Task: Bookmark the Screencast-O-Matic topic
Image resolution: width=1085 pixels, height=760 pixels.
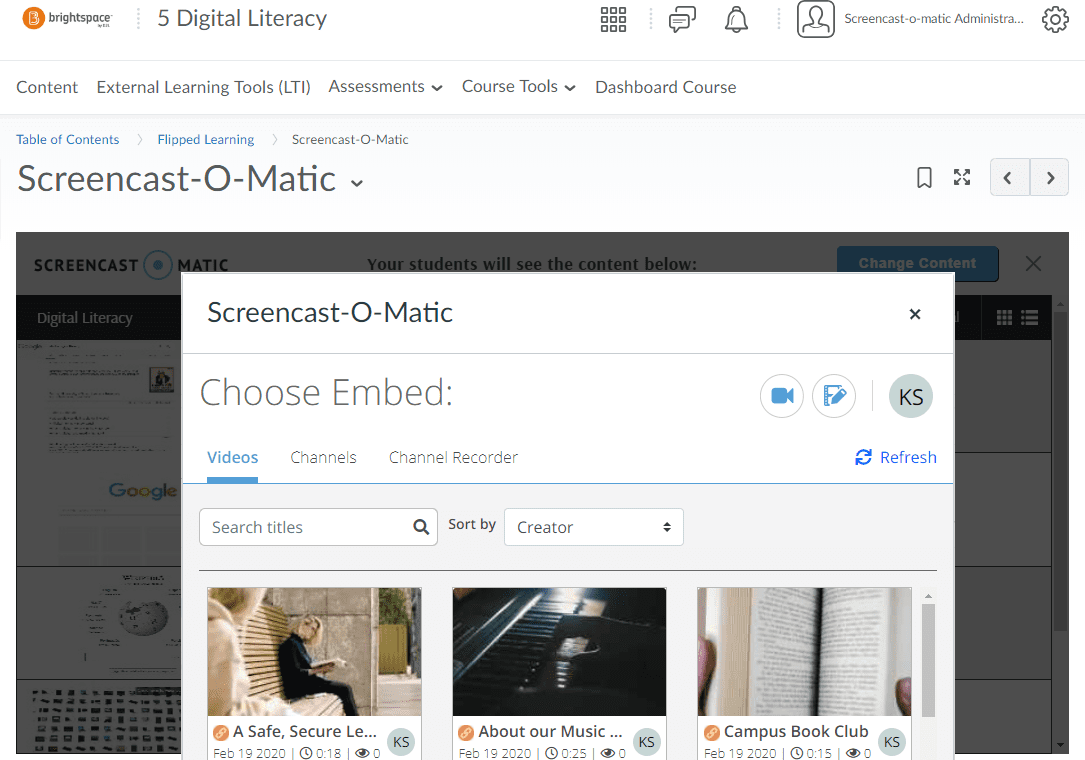Action: (x=924, y=178)
